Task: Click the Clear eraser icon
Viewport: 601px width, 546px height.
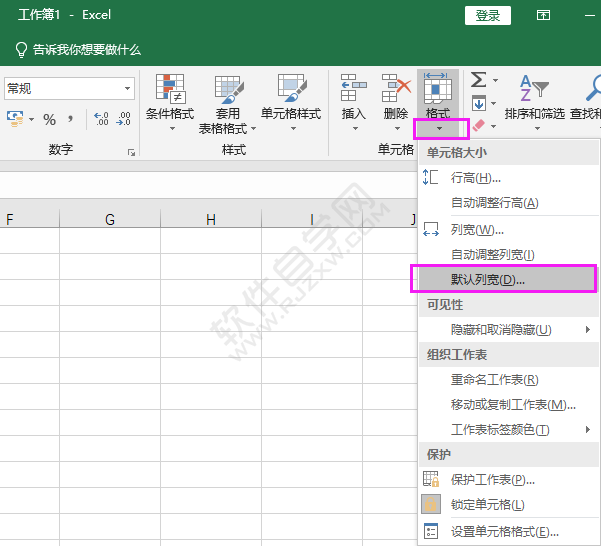Action: 479,125
